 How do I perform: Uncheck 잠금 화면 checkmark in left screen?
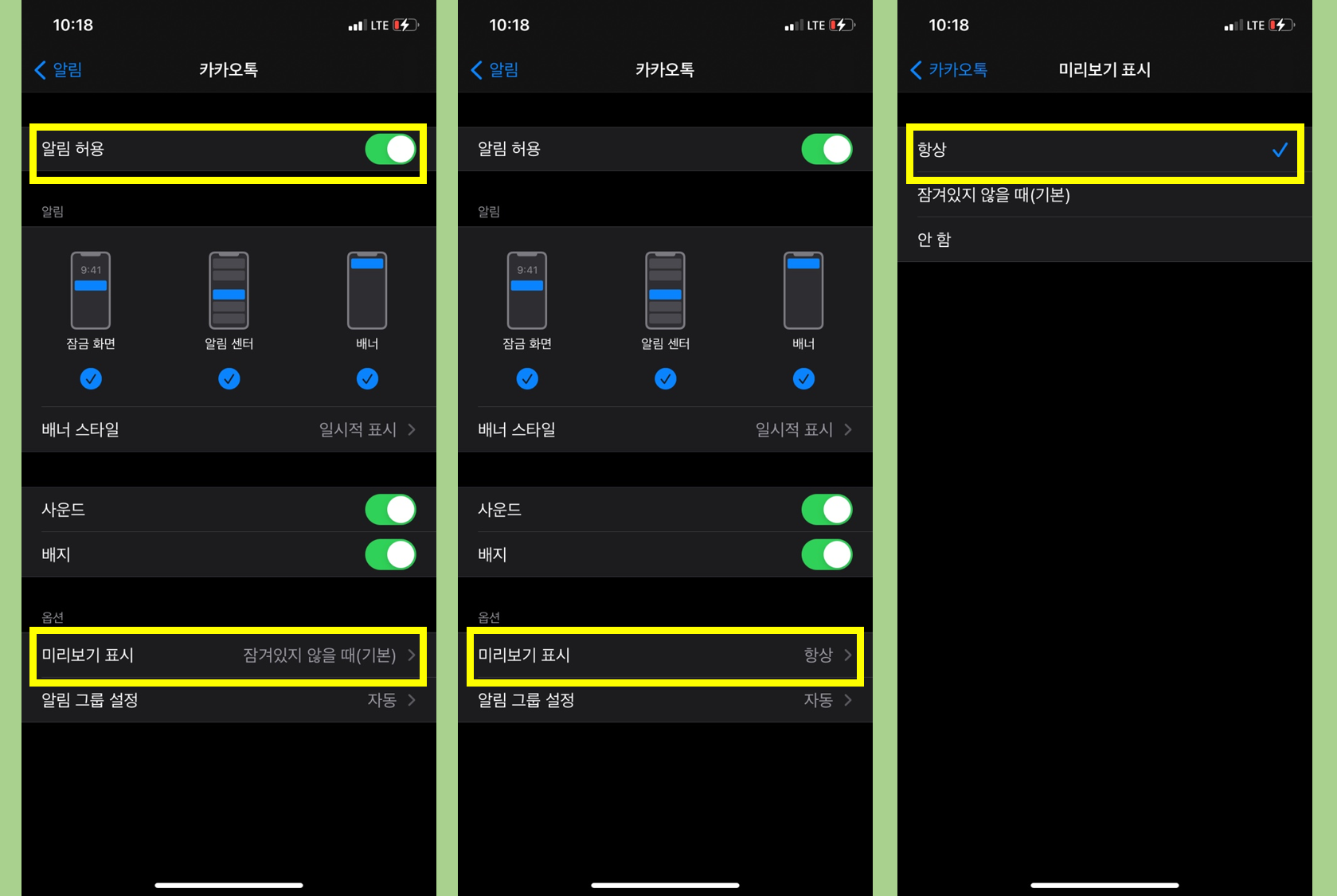coord(91,379)
